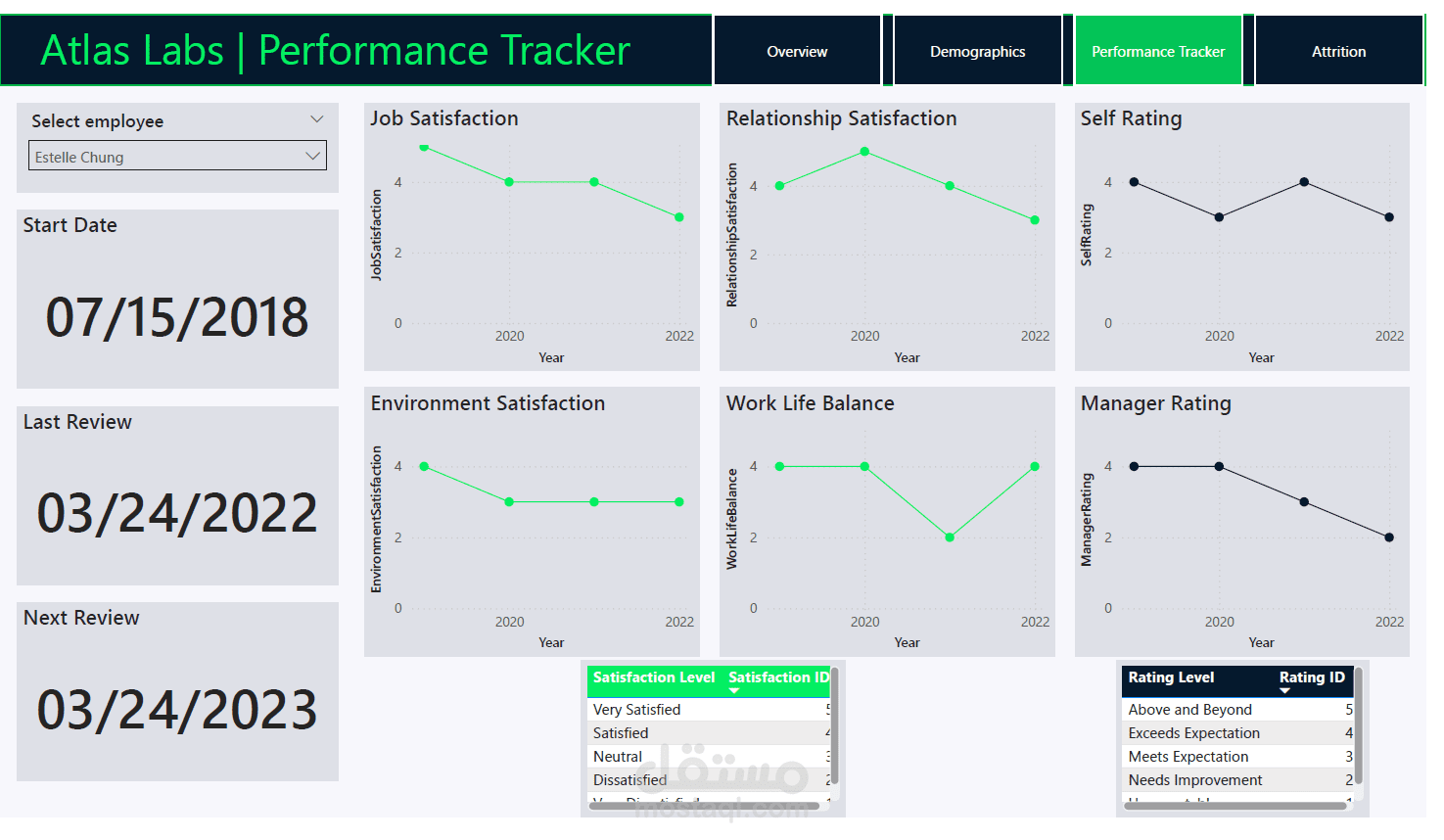Collapse the Select employee slicer header chevron

[x=316, y=119]
